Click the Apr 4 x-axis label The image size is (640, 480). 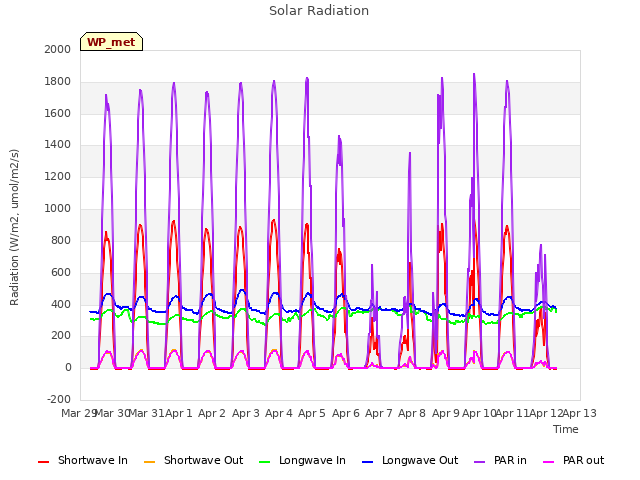pyautogui.click(x=279, y=413)
